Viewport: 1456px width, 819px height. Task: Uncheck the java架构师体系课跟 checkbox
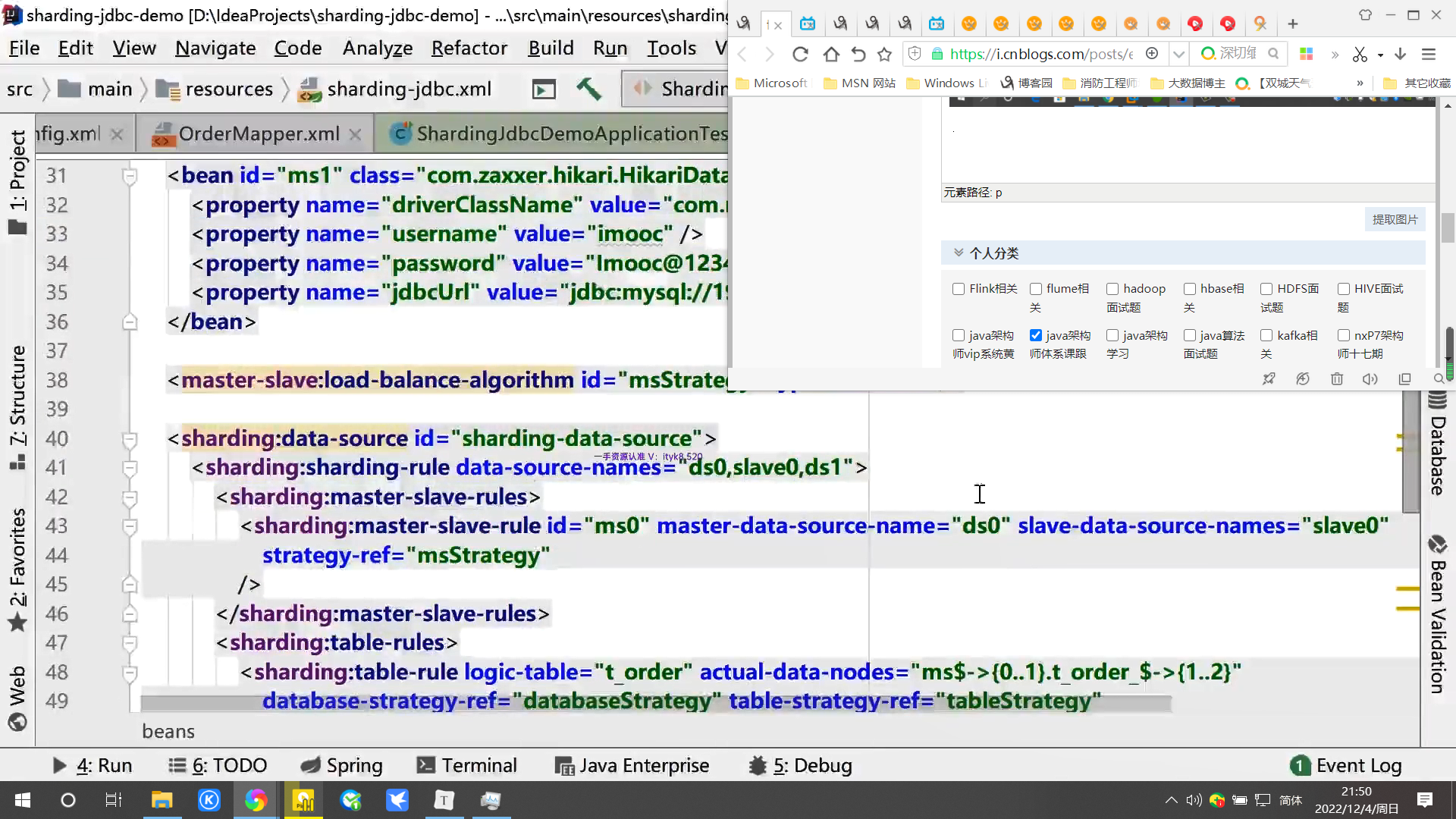tap(1036, 335)
